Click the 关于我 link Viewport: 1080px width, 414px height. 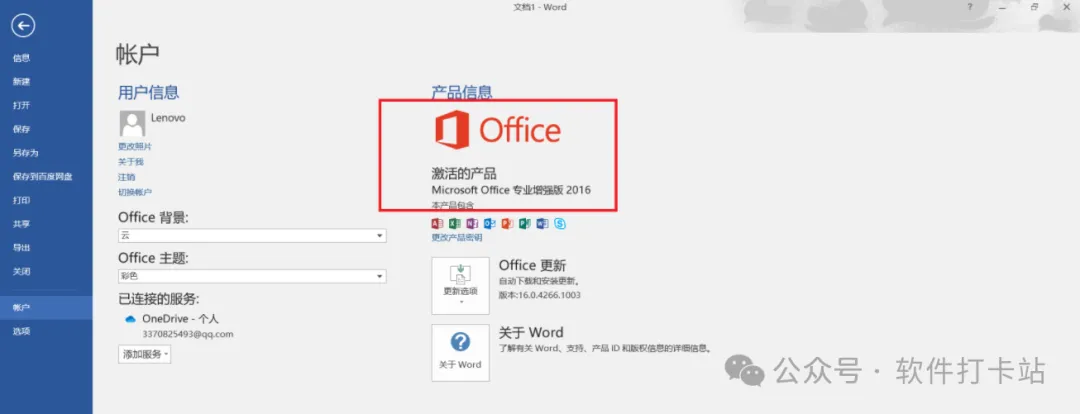click(x=131, y=161)
